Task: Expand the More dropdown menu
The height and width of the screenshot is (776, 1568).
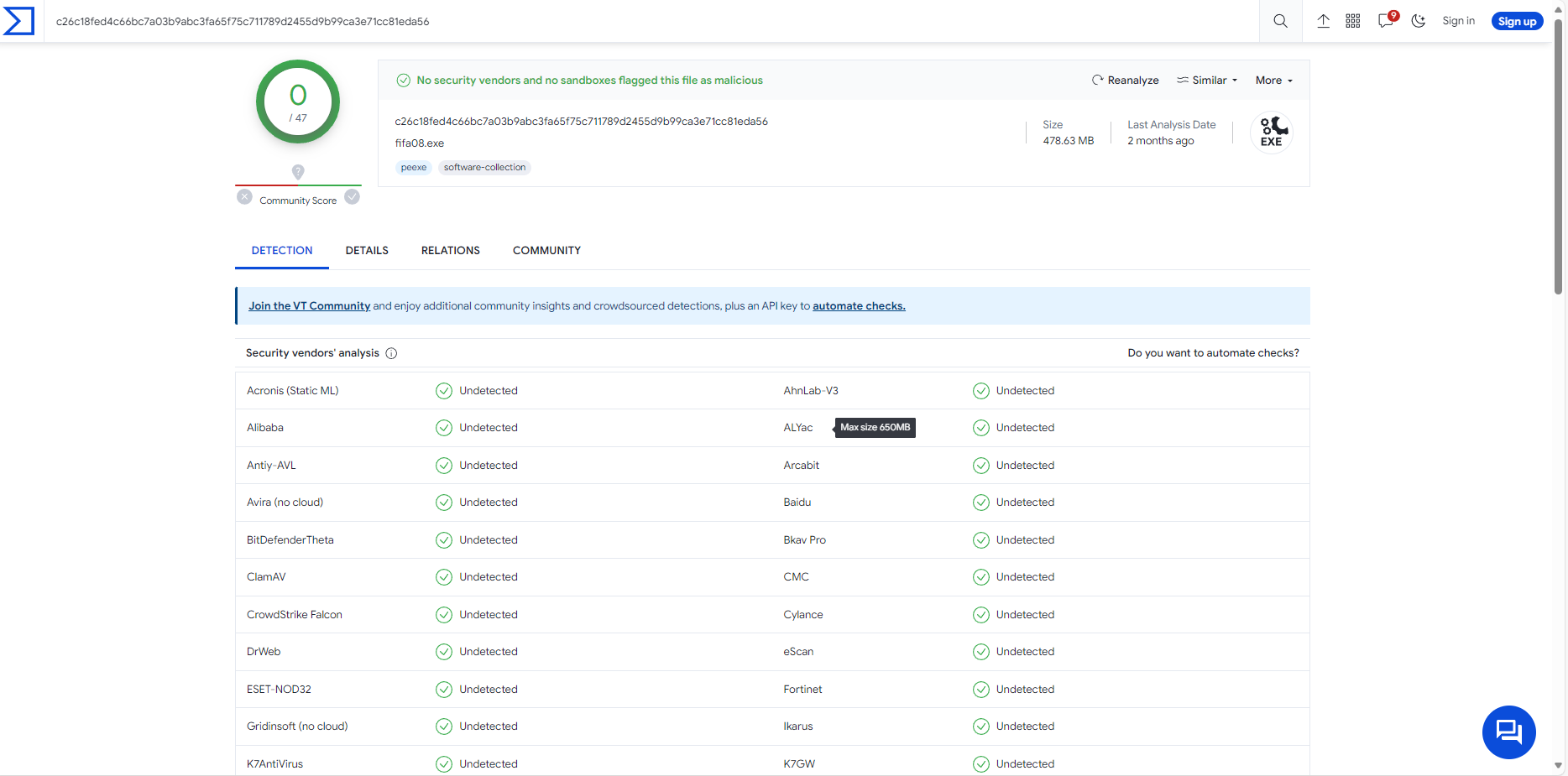Action: (1273, 81)
